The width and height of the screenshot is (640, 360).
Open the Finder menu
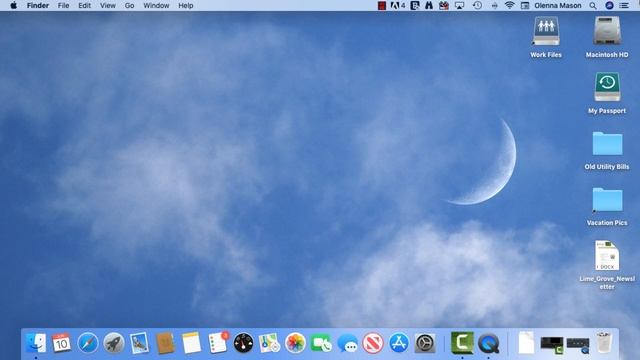[38, 6]
